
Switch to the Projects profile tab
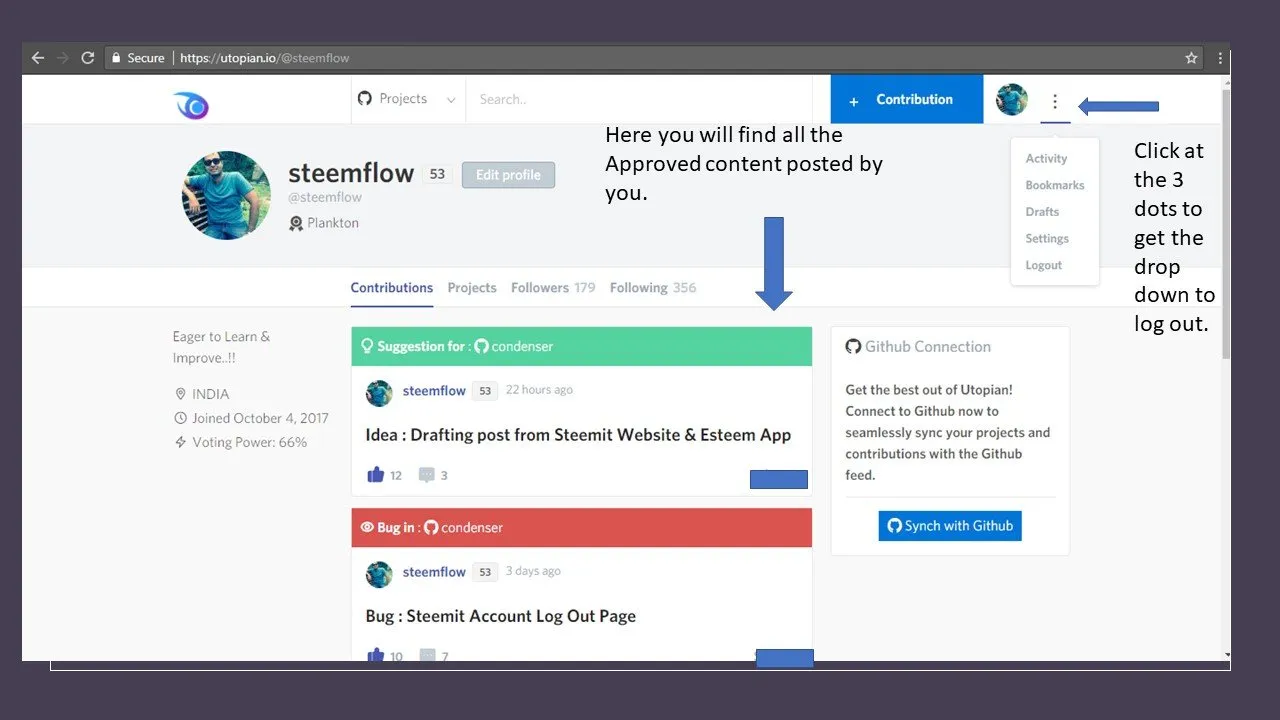pos(472,288)
